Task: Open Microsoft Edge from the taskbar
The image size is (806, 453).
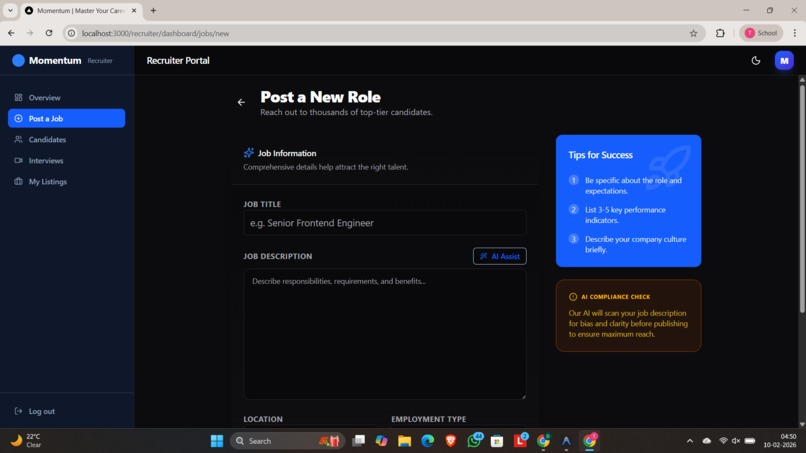Action: coord(428,441)
